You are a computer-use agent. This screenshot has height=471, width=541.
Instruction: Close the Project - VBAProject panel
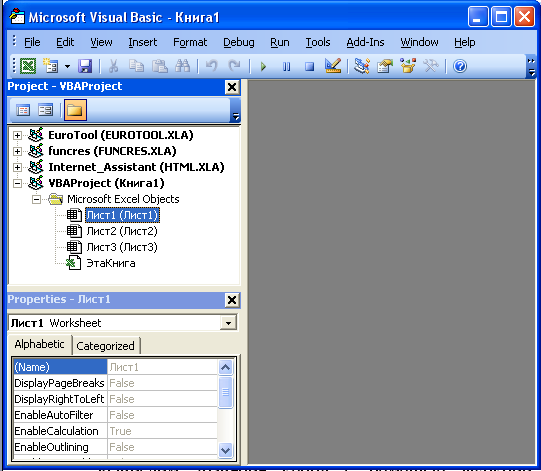pos(232,87)
